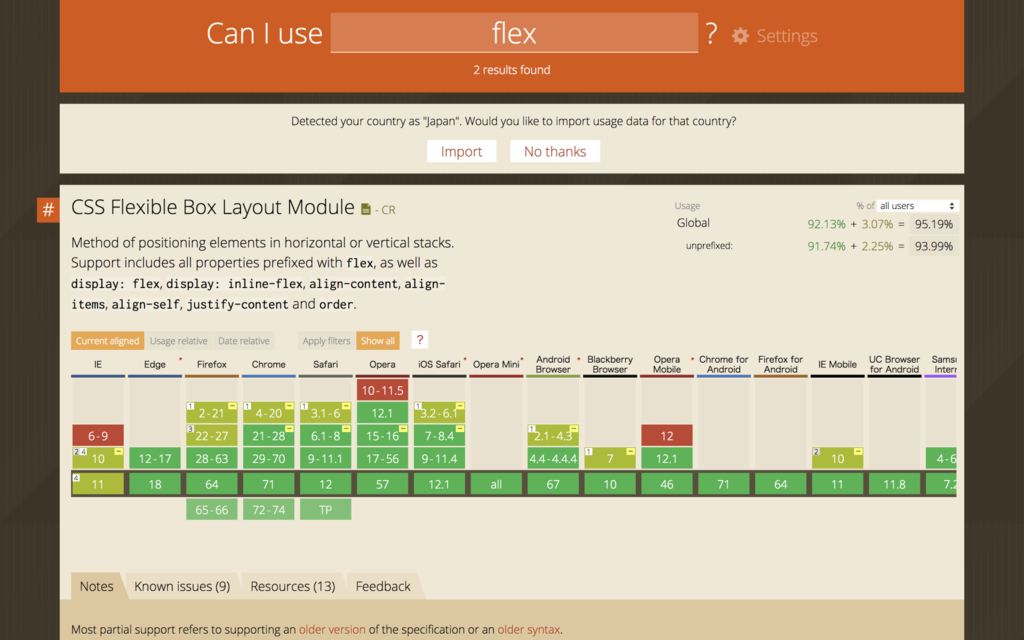The width and height of the screenshot is (1024, 640).
Task: Click the UC Browser 11.8 cell
Action: click(894, 484)
